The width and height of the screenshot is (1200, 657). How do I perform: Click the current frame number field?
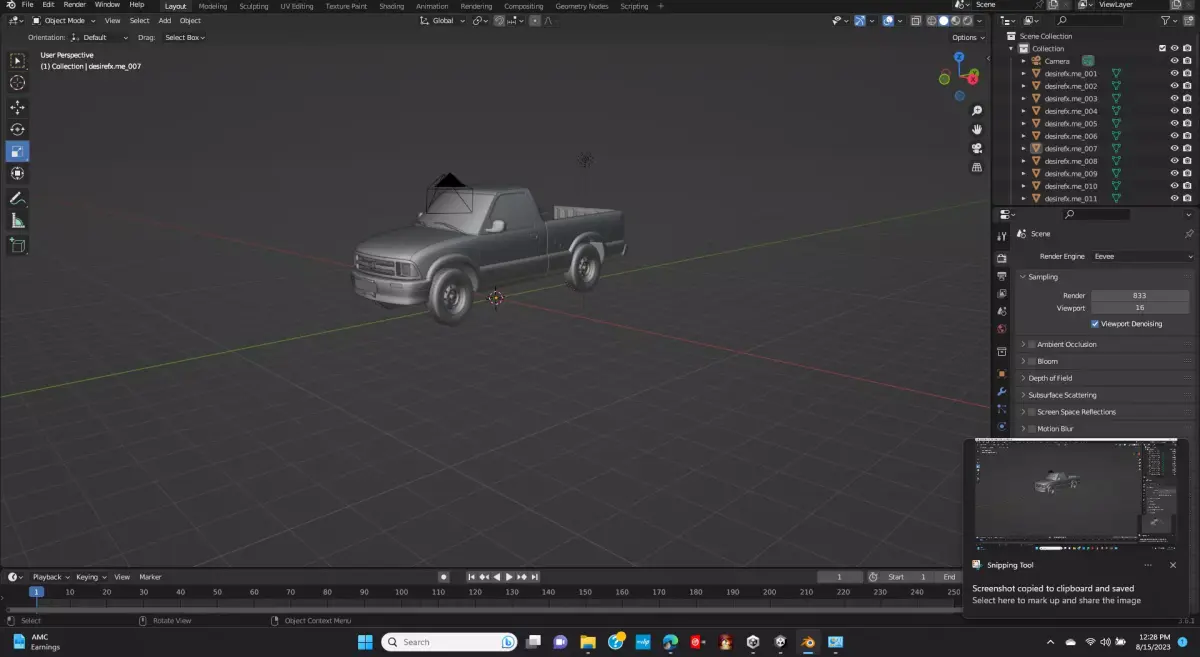(x=840, y=577)
